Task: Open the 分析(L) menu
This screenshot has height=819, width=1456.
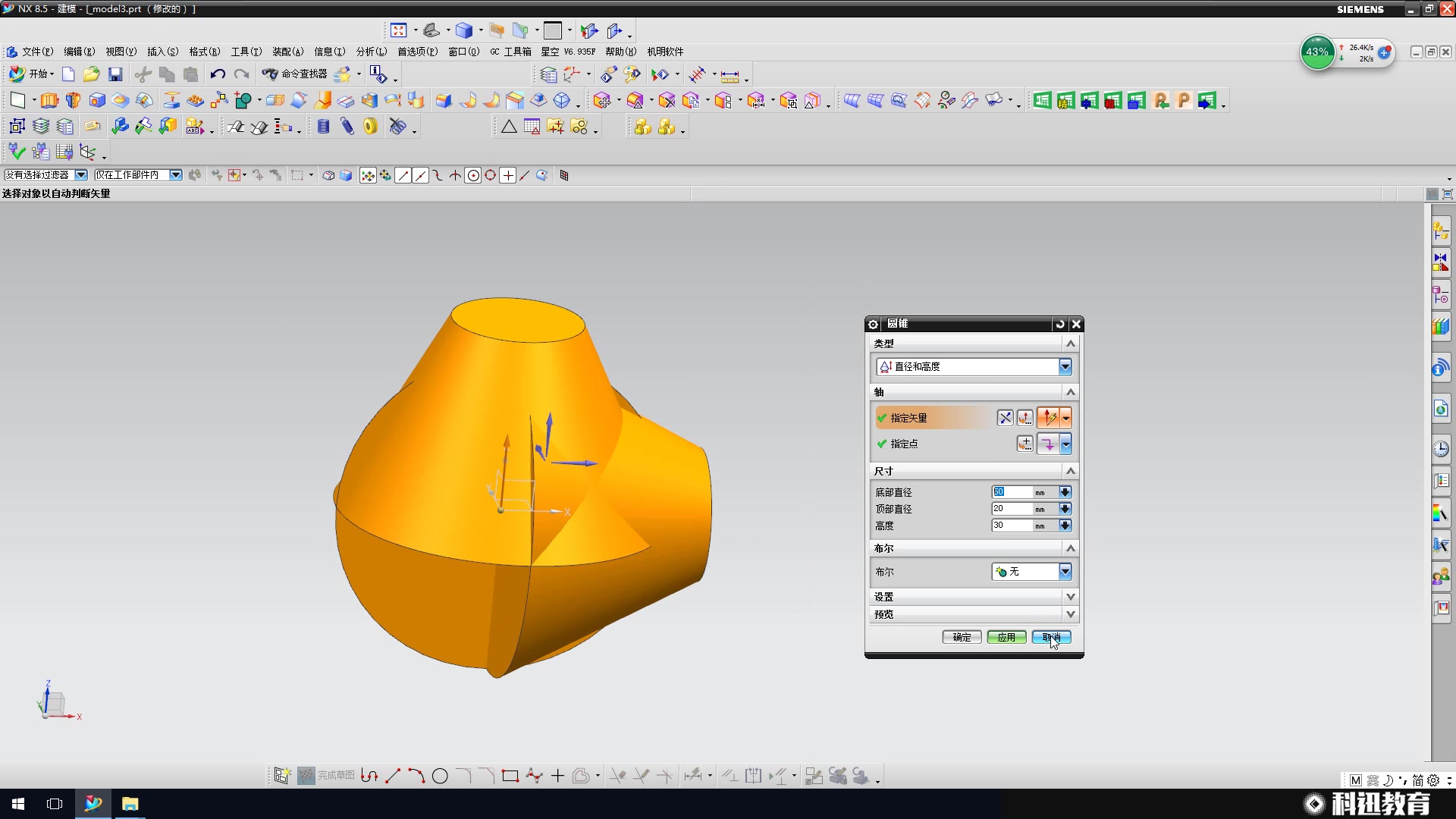Action: click(371, 52)
